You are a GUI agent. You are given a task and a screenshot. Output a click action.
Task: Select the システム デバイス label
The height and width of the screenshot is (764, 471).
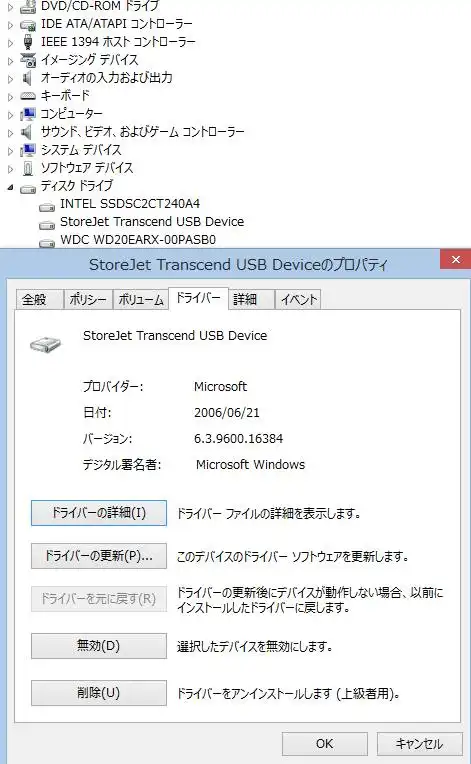pos(81,150)
